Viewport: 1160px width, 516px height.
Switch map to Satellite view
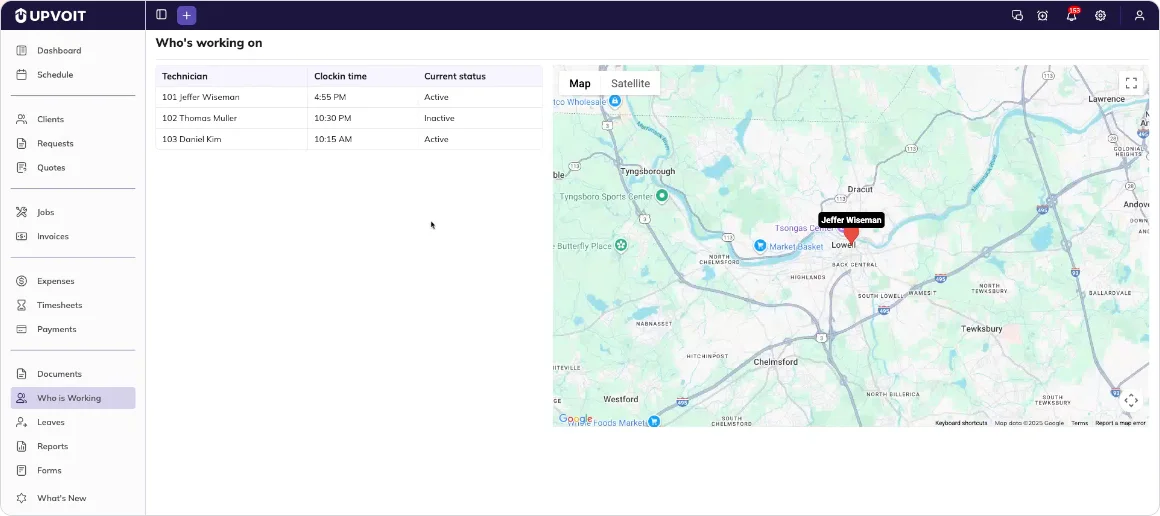(x=630, y=84)
